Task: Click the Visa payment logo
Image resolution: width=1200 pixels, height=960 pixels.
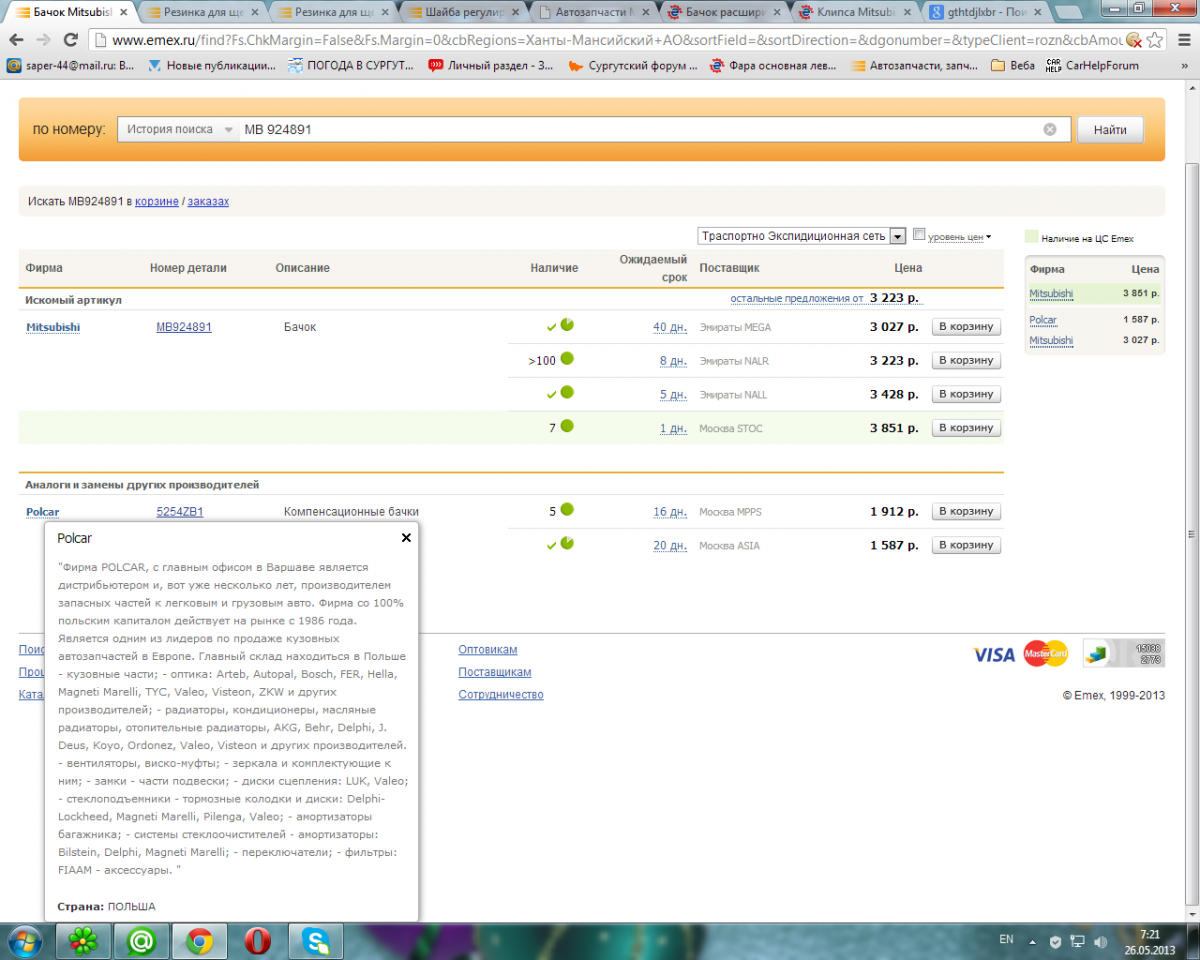Action: 994,654
